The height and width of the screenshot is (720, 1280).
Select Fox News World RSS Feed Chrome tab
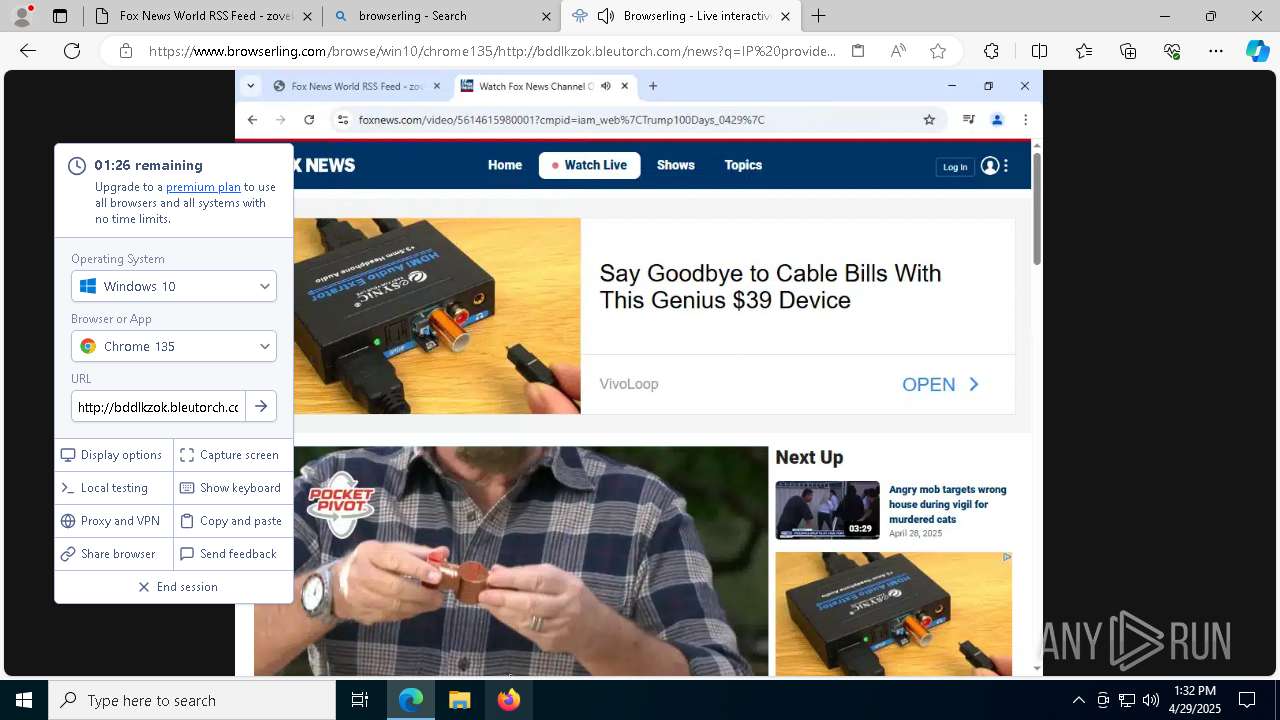(356, 86)
